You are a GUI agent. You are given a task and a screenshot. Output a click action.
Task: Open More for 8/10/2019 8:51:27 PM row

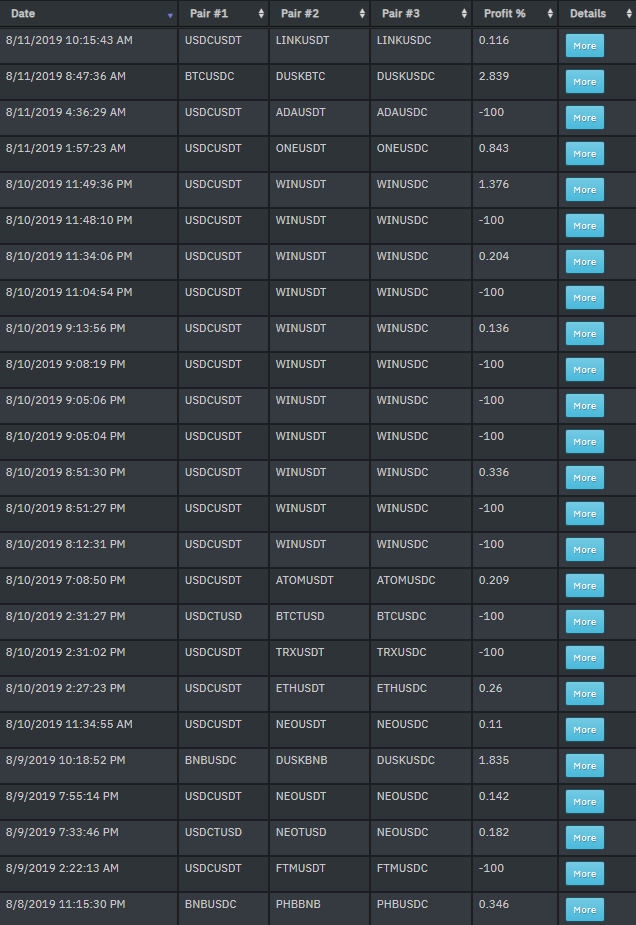pos(585,514)
